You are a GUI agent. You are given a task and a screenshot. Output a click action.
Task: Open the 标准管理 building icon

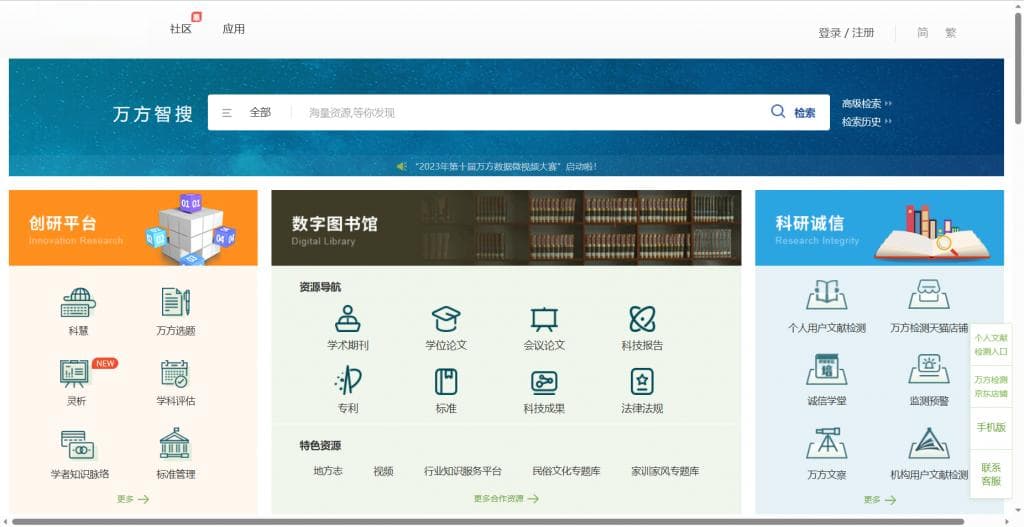(174, 443)
